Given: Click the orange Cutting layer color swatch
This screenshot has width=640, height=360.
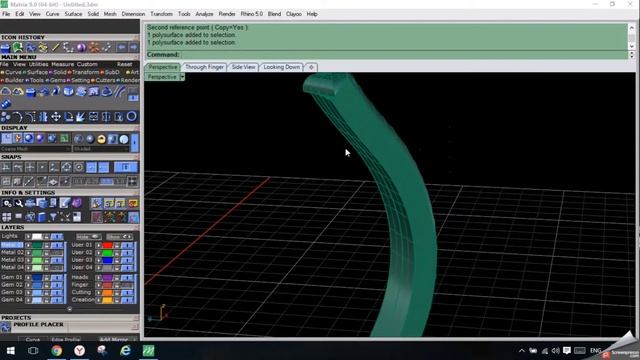Looking at the screenshot, I should [x=107, y=293].
